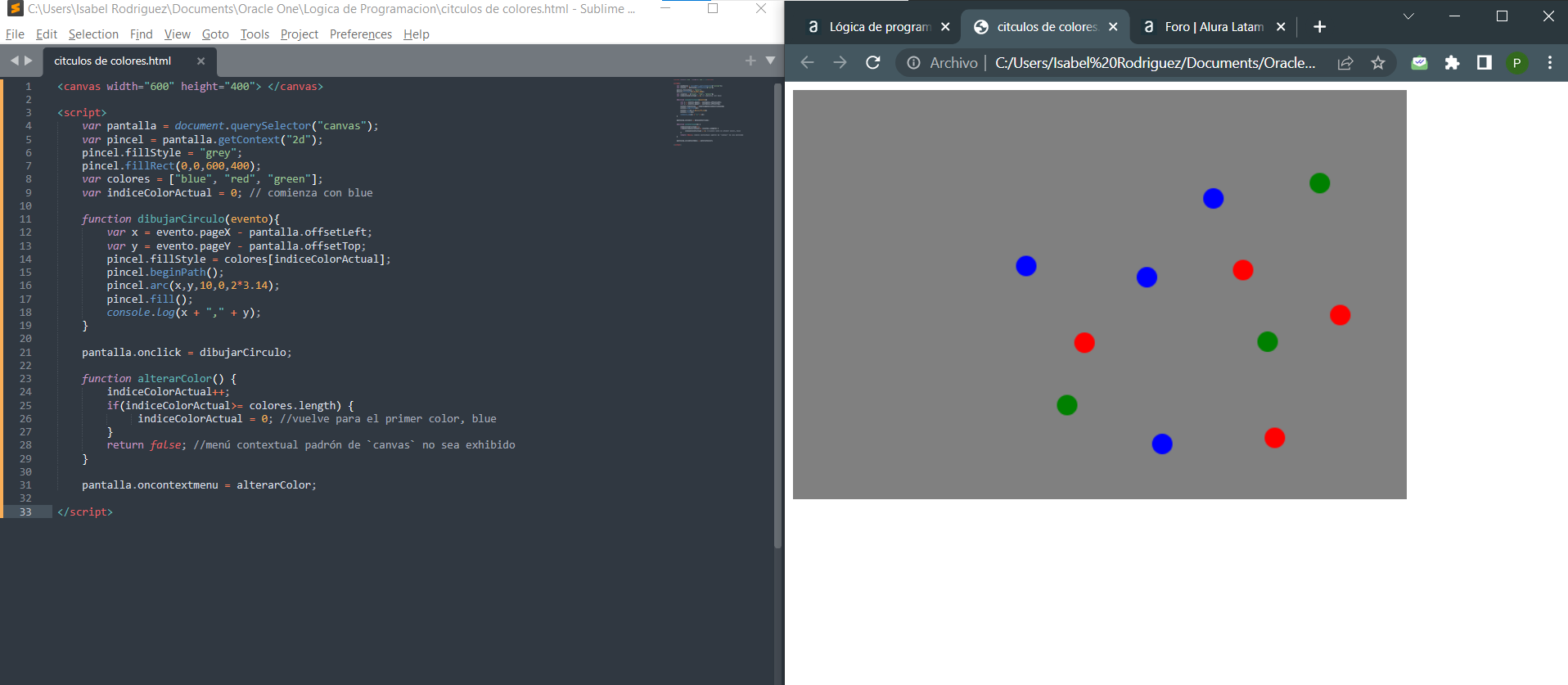
Task: Open the Help menu
Action: click(x=417, y=34)
